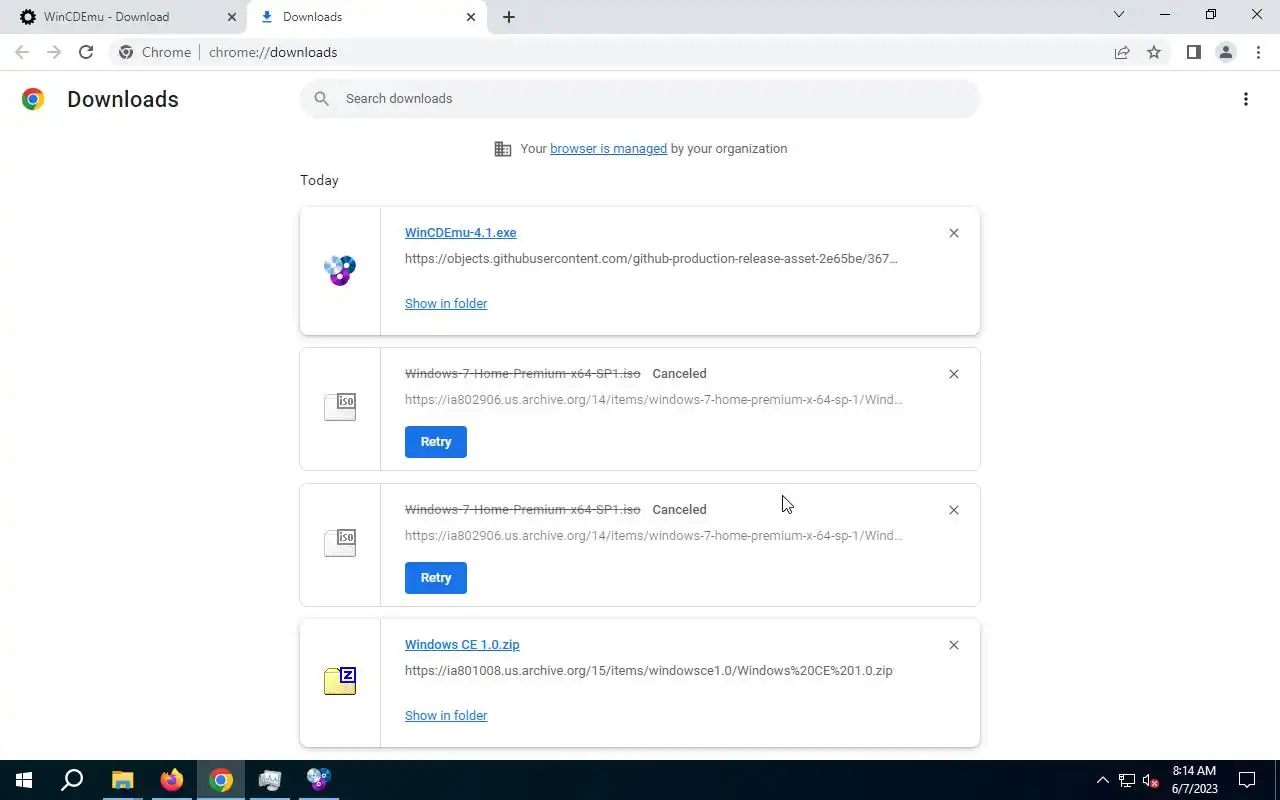Click the first canceled ISO file icon
The image size is (1280, 800).
[x=340, y=406]
